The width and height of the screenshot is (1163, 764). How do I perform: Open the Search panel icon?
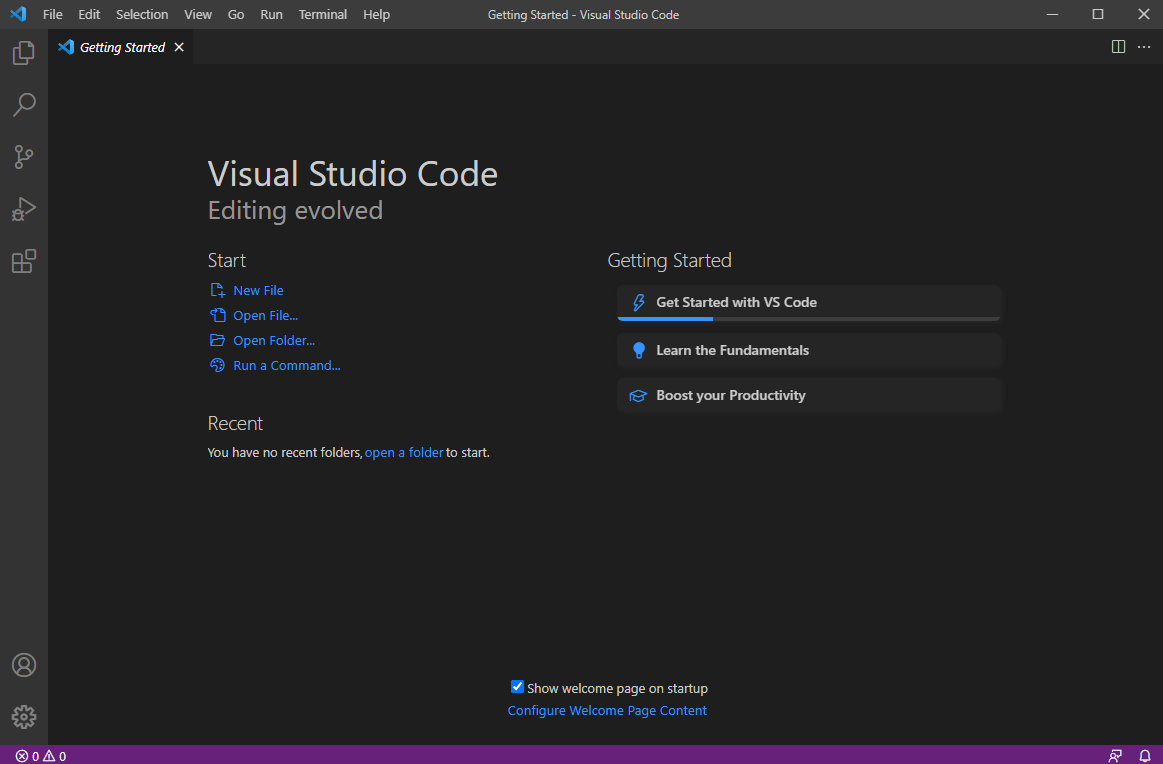click(24, 104)
